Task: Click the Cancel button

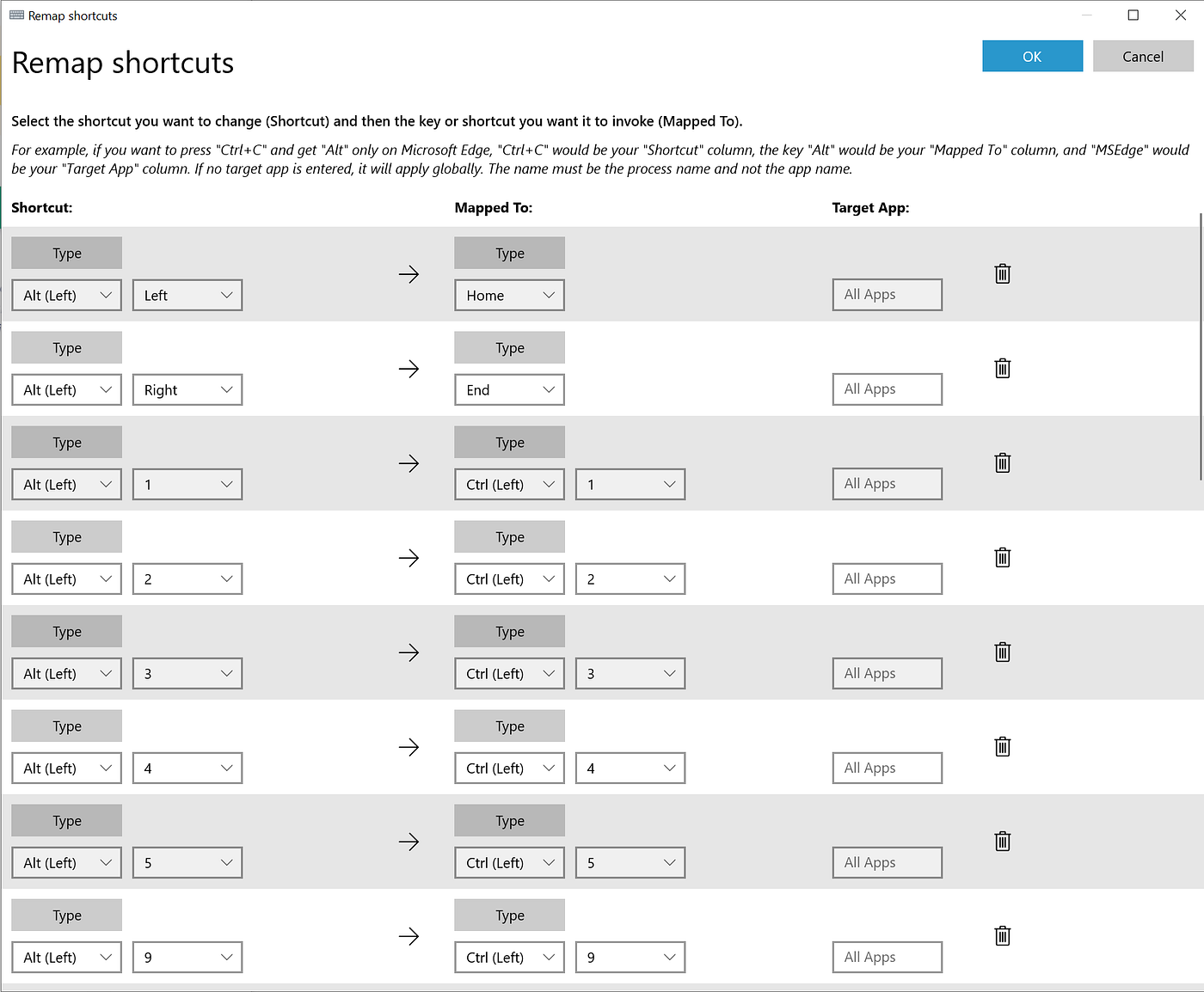Action: [x=1143, y=56]
